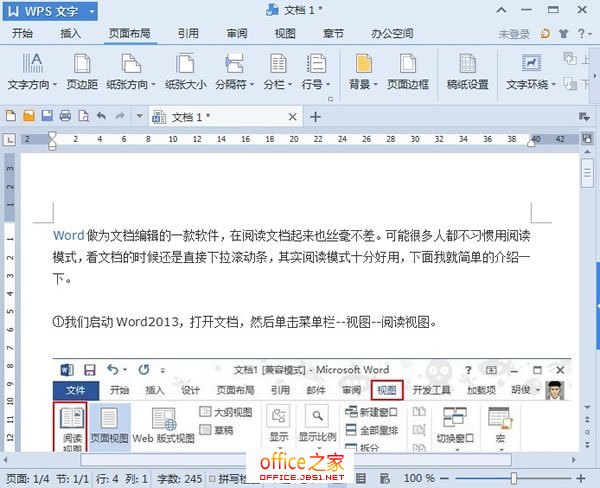Click the word 'Word' at paragraph start

point(68,235)
